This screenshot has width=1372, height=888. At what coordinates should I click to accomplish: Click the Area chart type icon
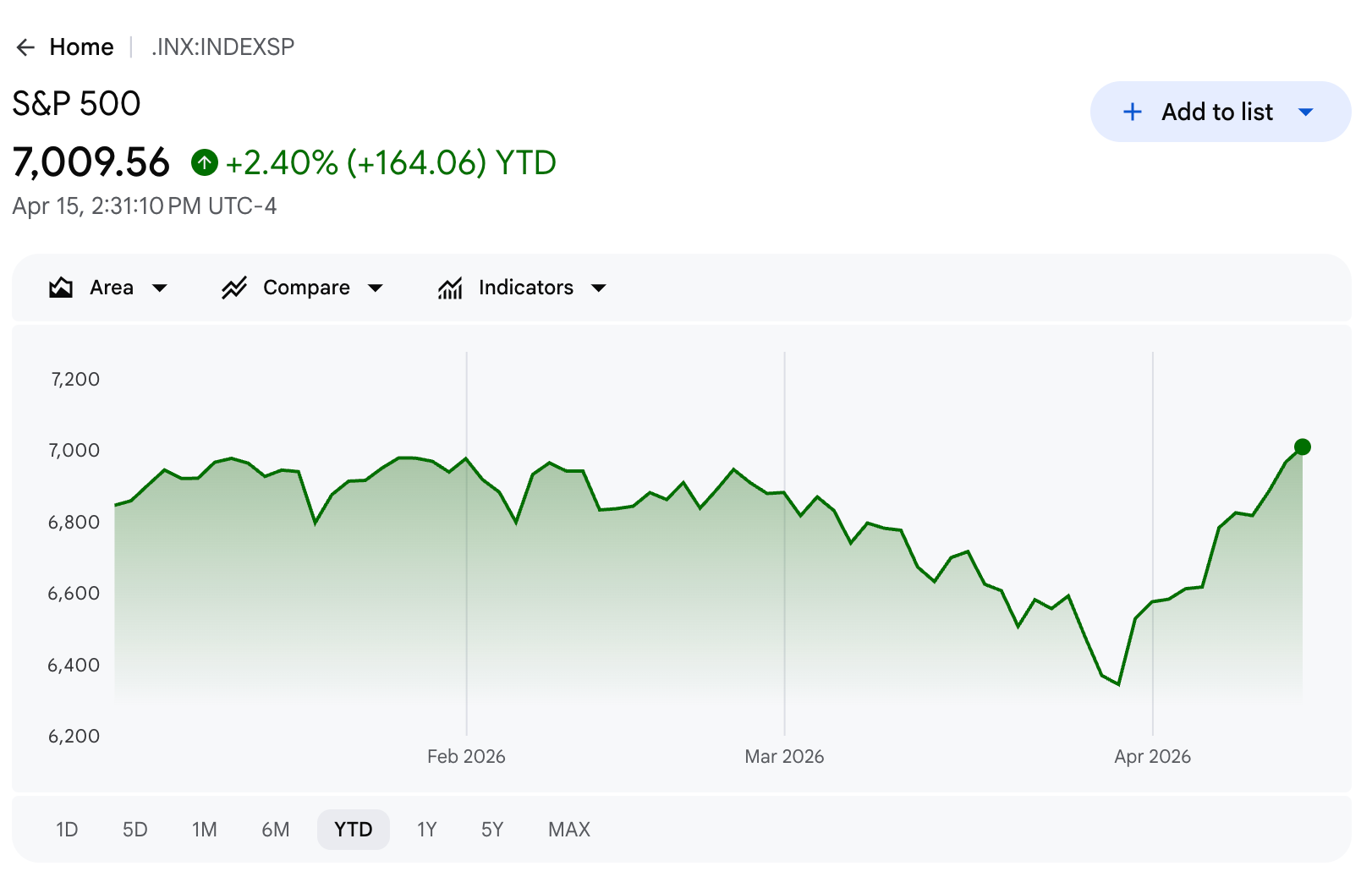pos(61,288)
